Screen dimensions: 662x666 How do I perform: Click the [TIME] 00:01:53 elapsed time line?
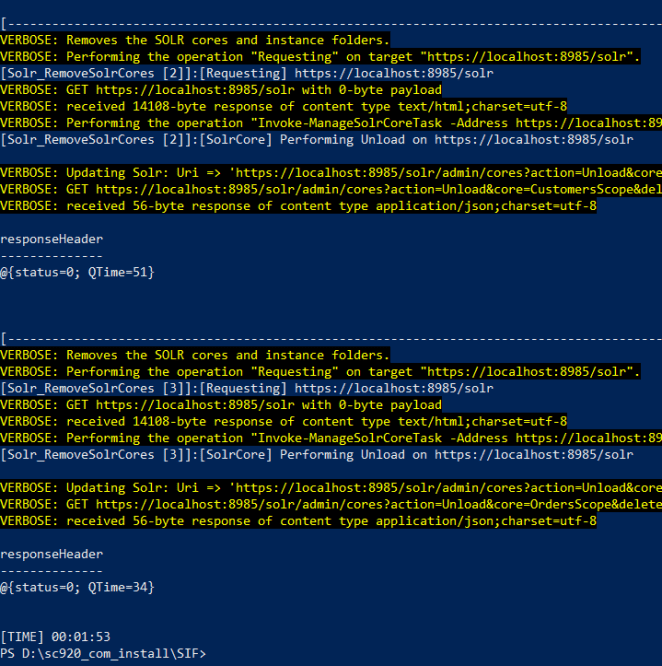point(55,636)
